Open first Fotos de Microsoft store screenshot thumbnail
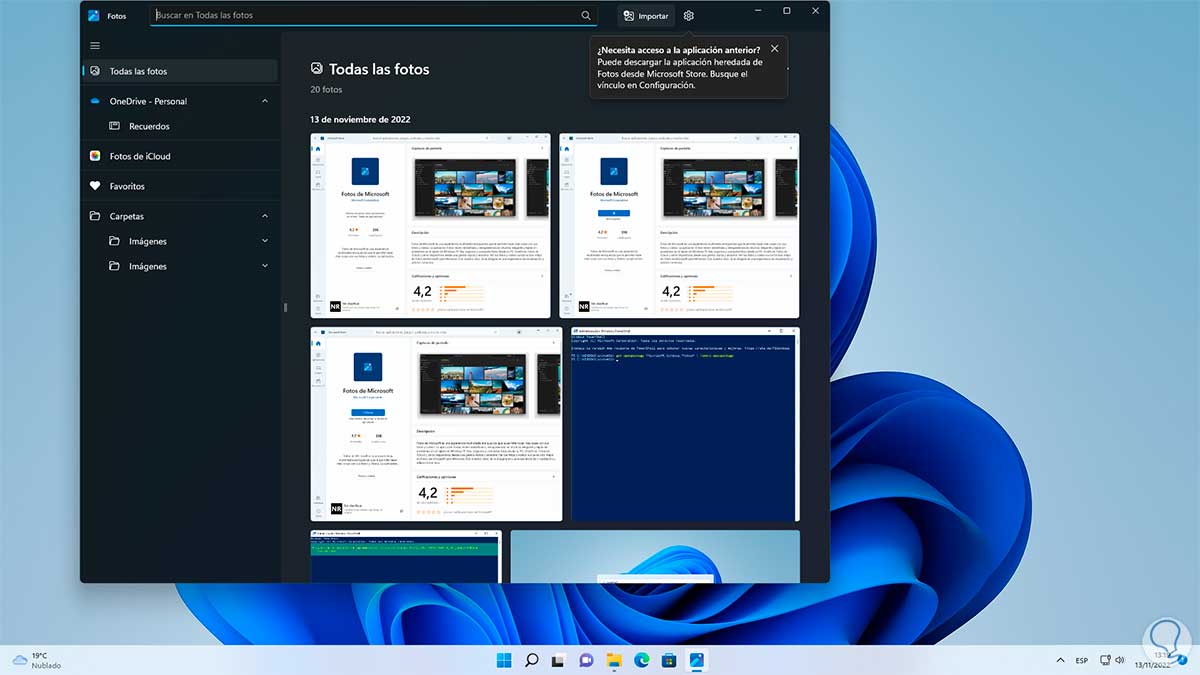Viewport: 1200px width, 675px height. [431, 226]
